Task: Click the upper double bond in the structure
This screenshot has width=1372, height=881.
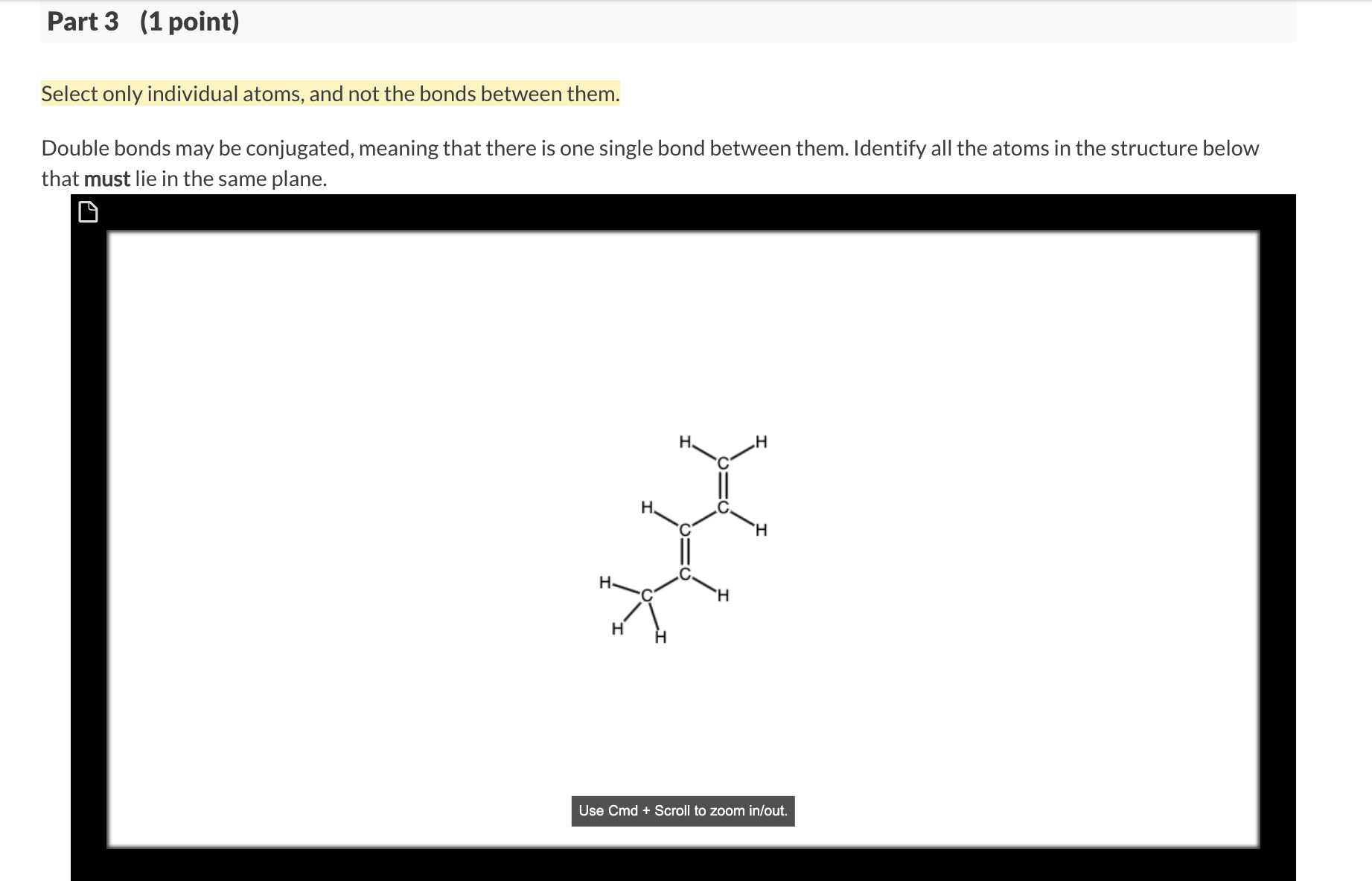Action: (723, 484)
